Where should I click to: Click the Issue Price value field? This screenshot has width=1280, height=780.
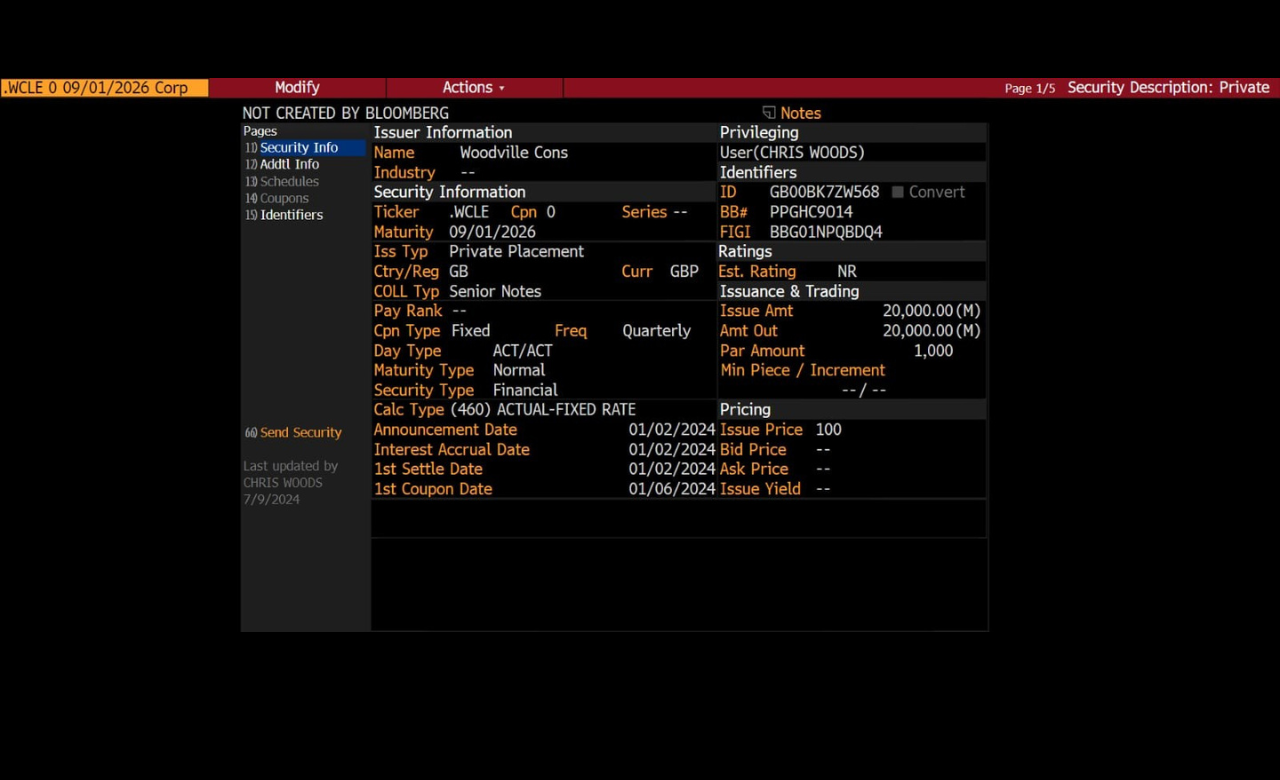[828, 430]
